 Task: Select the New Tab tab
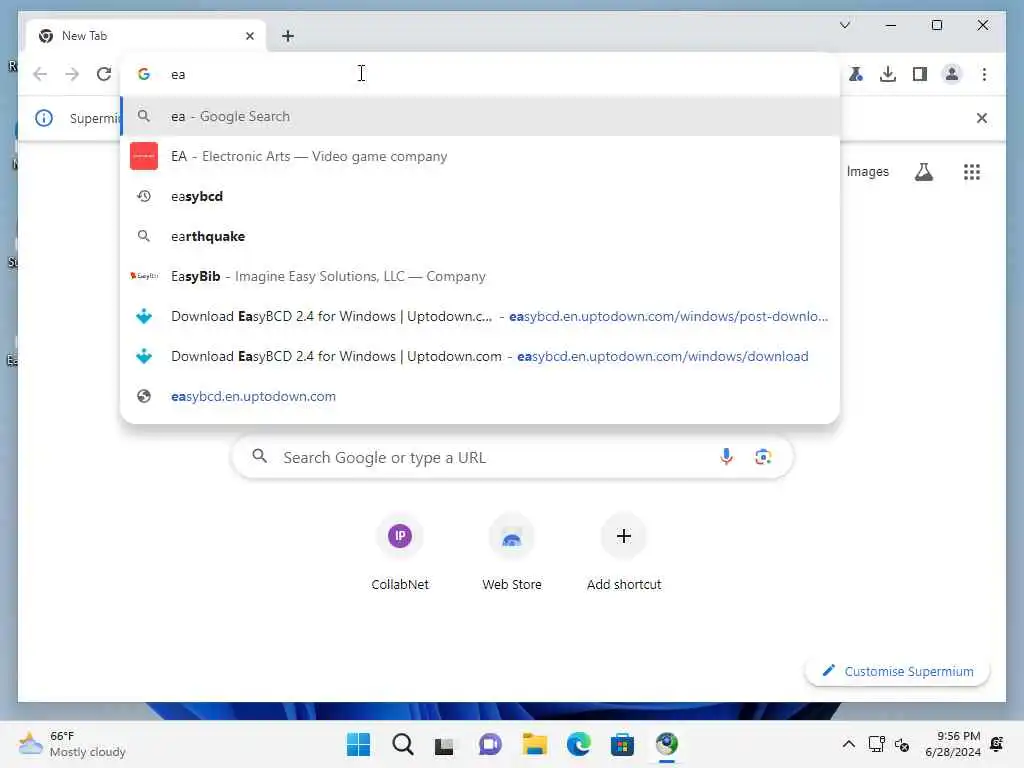[x=145, y=36]
